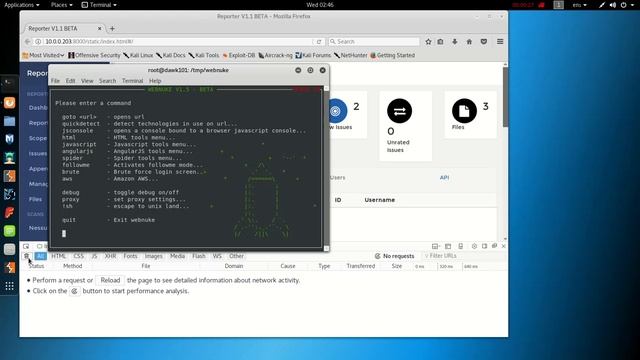
Task: Go to the Firefox home page icon
Action: 469,42
